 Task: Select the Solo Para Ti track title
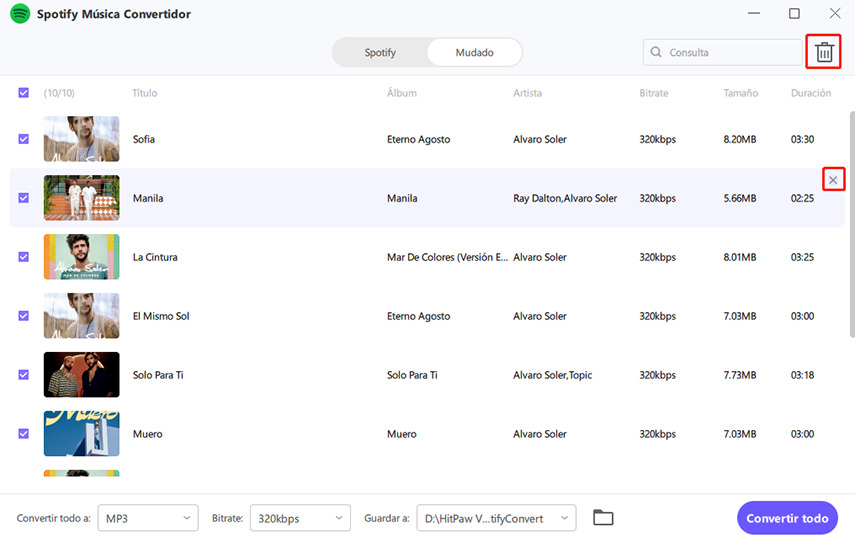(158, 374)
